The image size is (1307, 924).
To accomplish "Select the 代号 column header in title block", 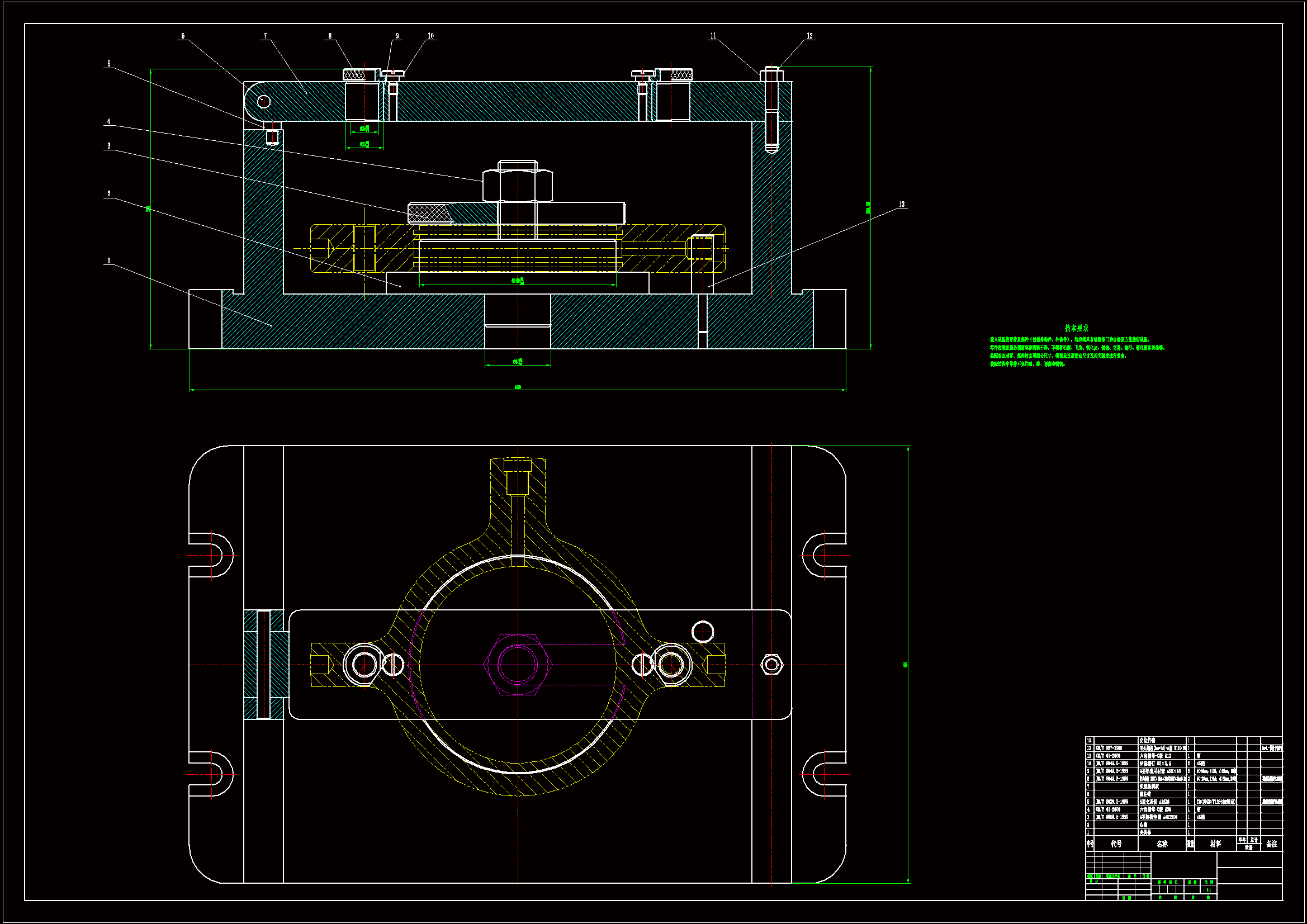I will coord(1116,844).
